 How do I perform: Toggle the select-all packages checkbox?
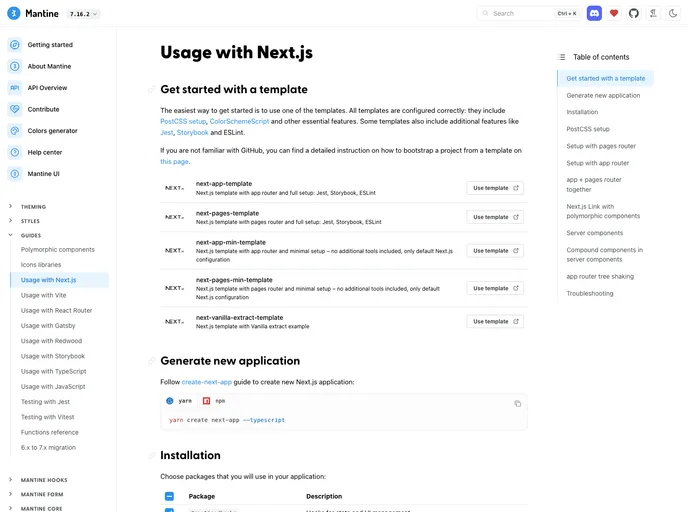pos(169,496)
